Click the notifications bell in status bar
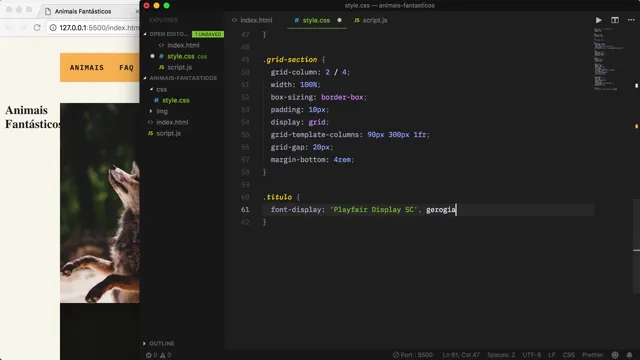Screen dimensions: 640x360 click(629, 355)
